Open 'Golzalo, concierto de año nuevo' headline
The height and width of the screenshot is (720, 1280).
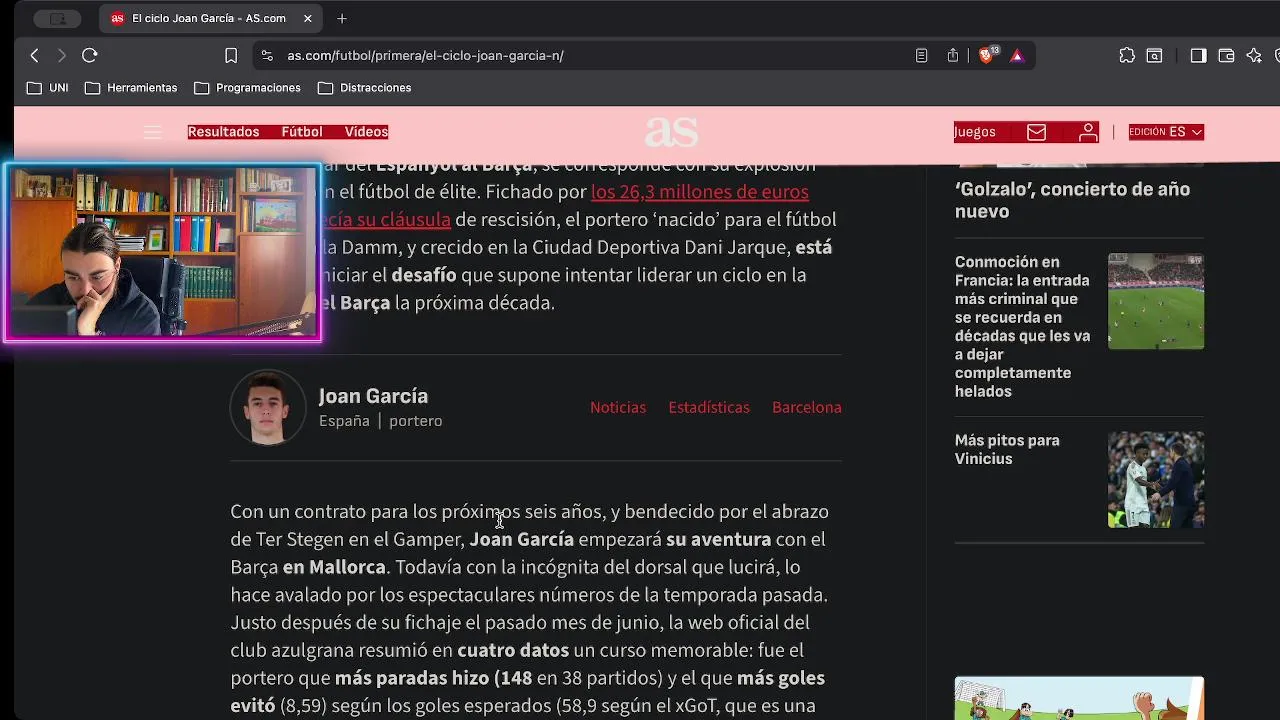pyautogui.click(x=1072, y=200)
